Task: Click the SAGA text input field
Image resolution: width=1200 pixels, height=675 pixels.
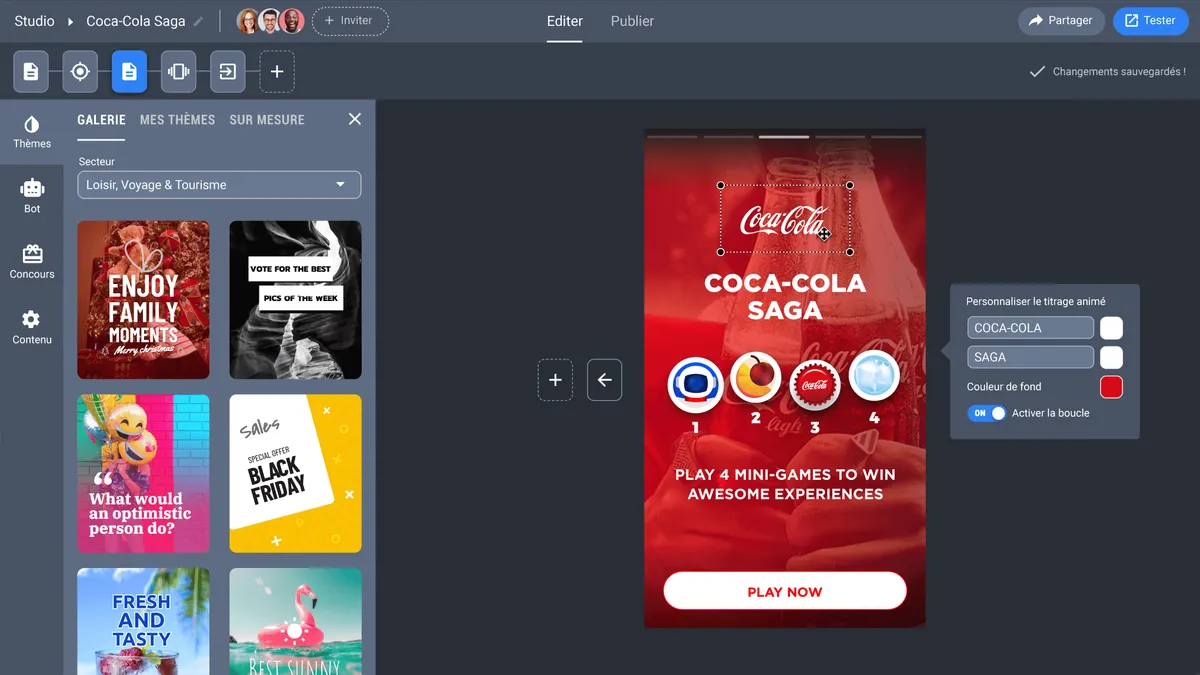Action: 1030,357
